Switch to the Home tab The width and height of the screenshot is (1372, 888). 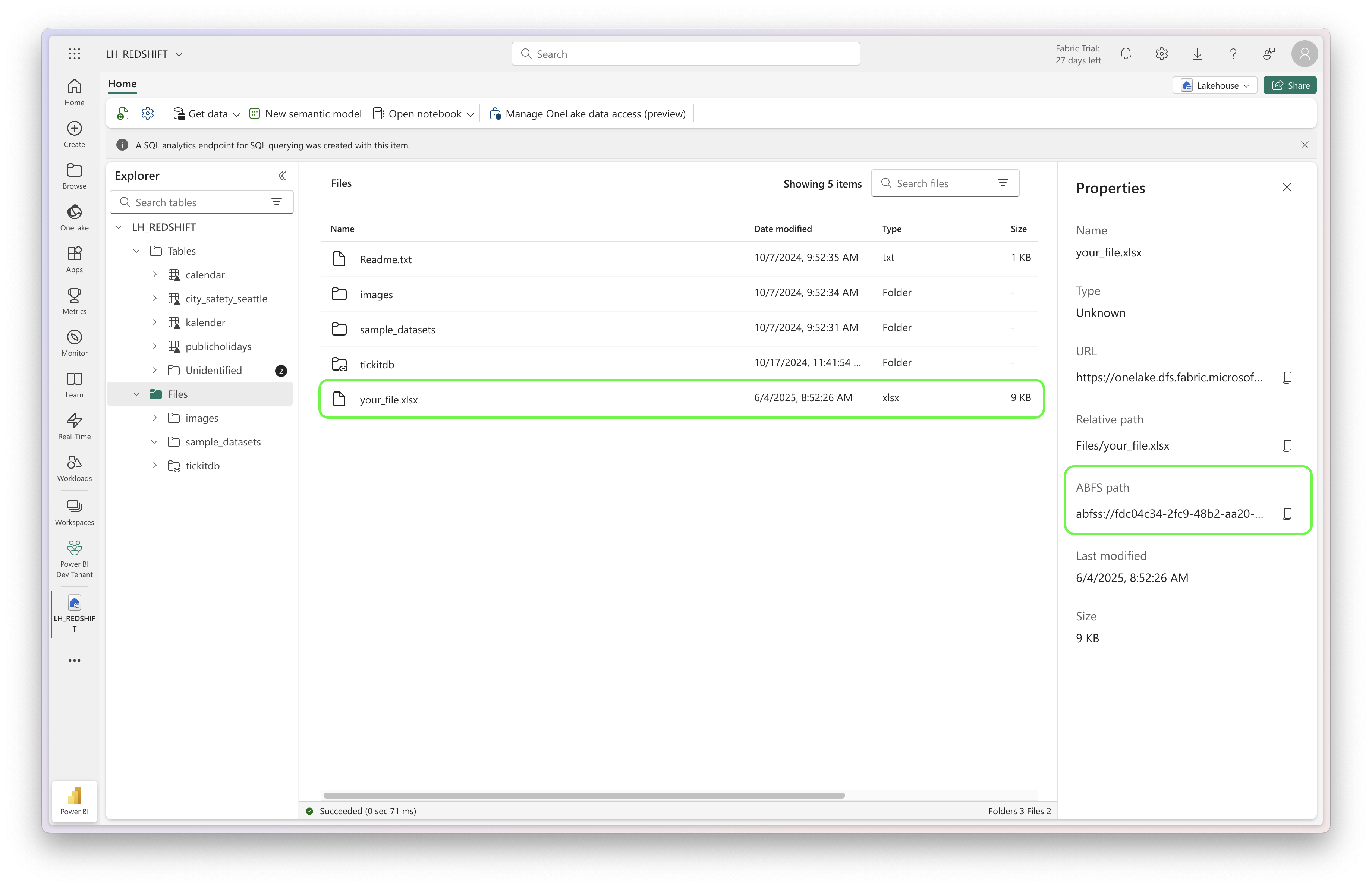point(122,84)
